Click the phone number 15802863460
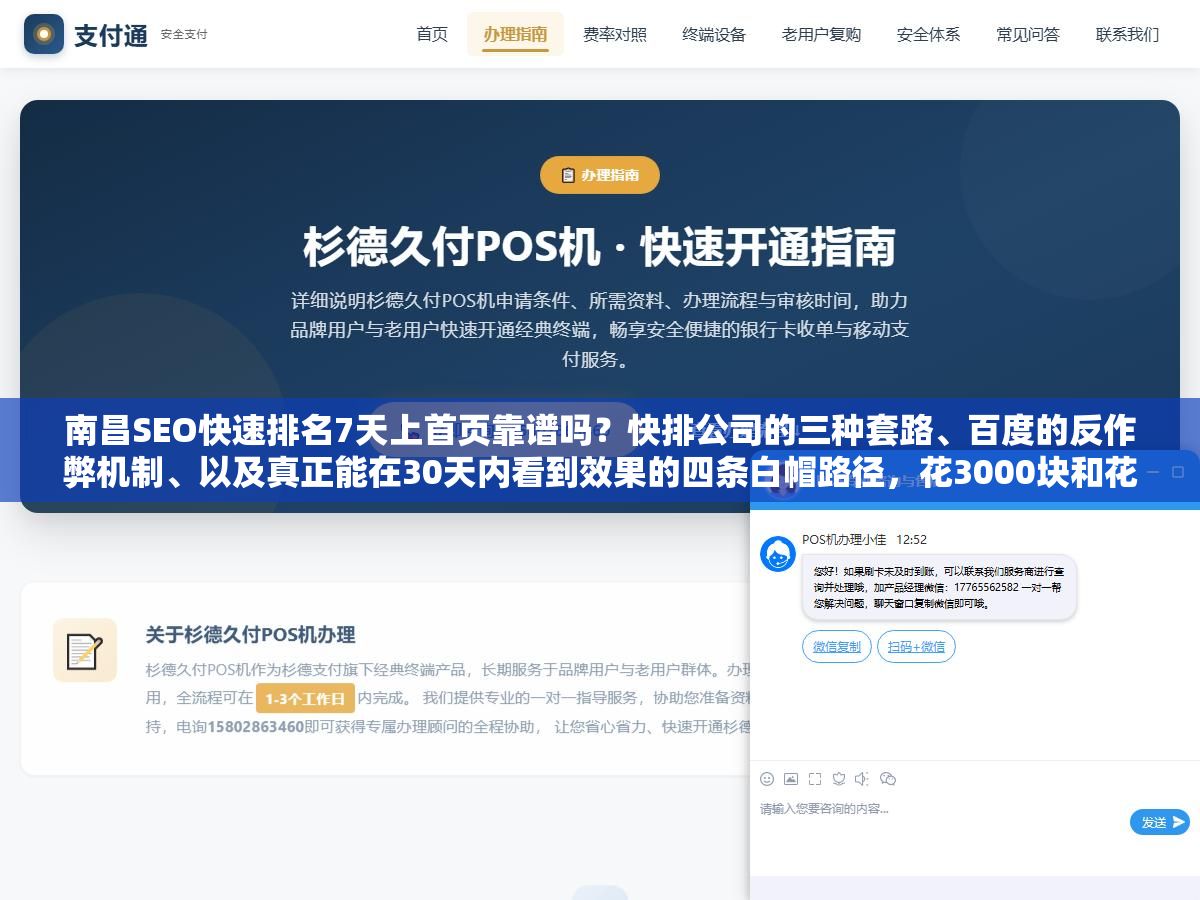 coord(255,727)
